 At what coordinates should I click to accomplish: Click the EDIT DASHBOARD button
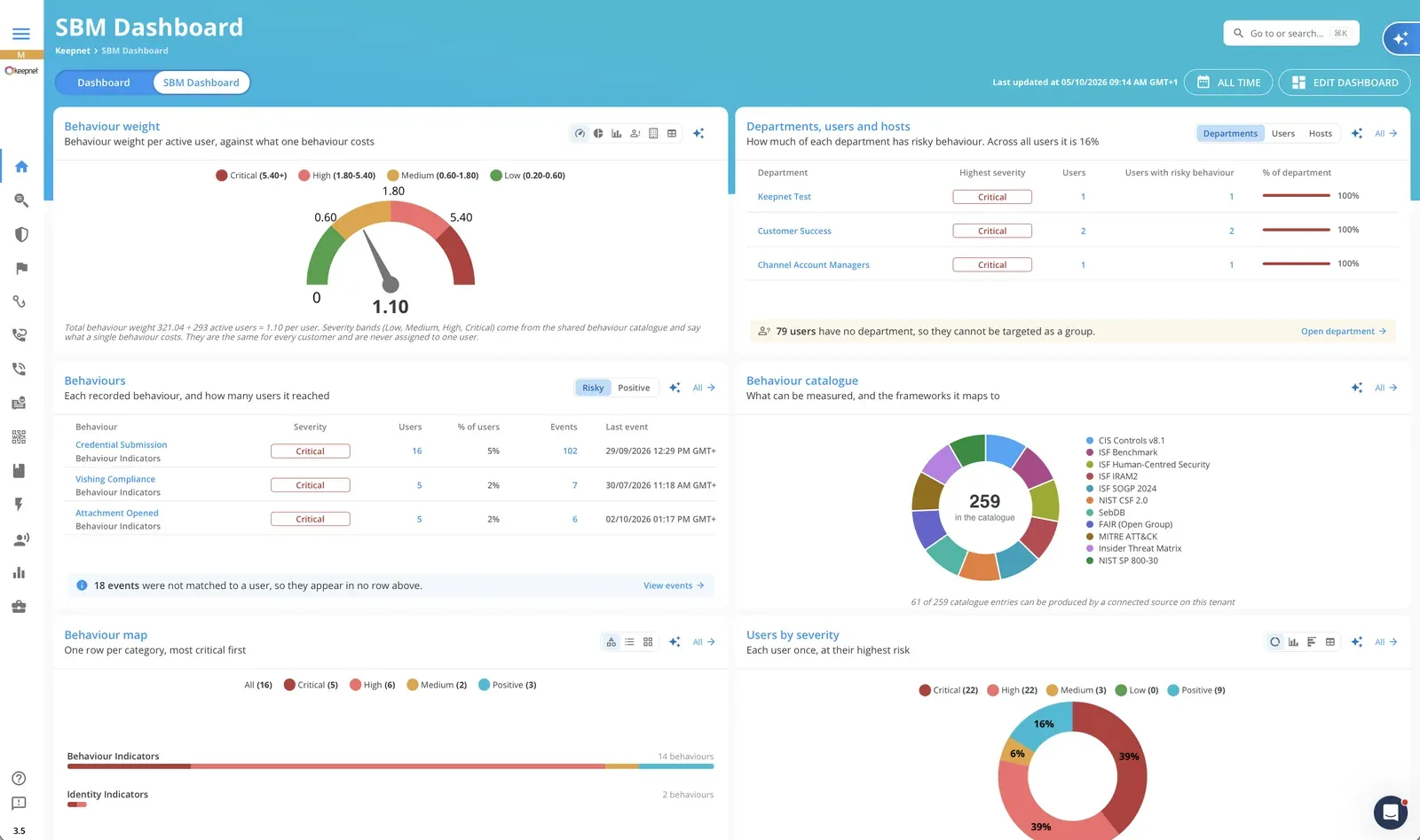(x=1344, y=82)
